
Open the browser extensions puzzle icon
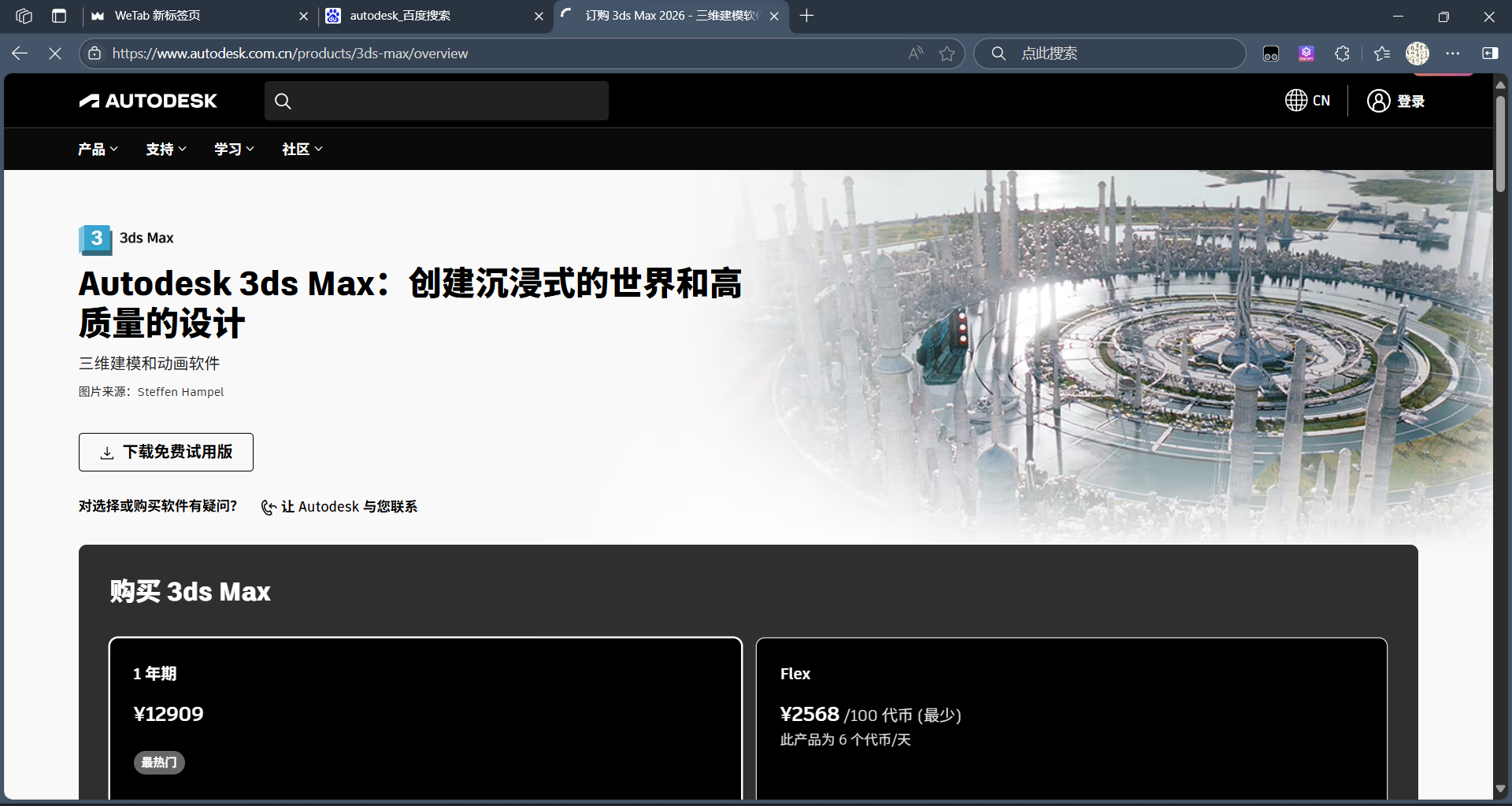1341,53
